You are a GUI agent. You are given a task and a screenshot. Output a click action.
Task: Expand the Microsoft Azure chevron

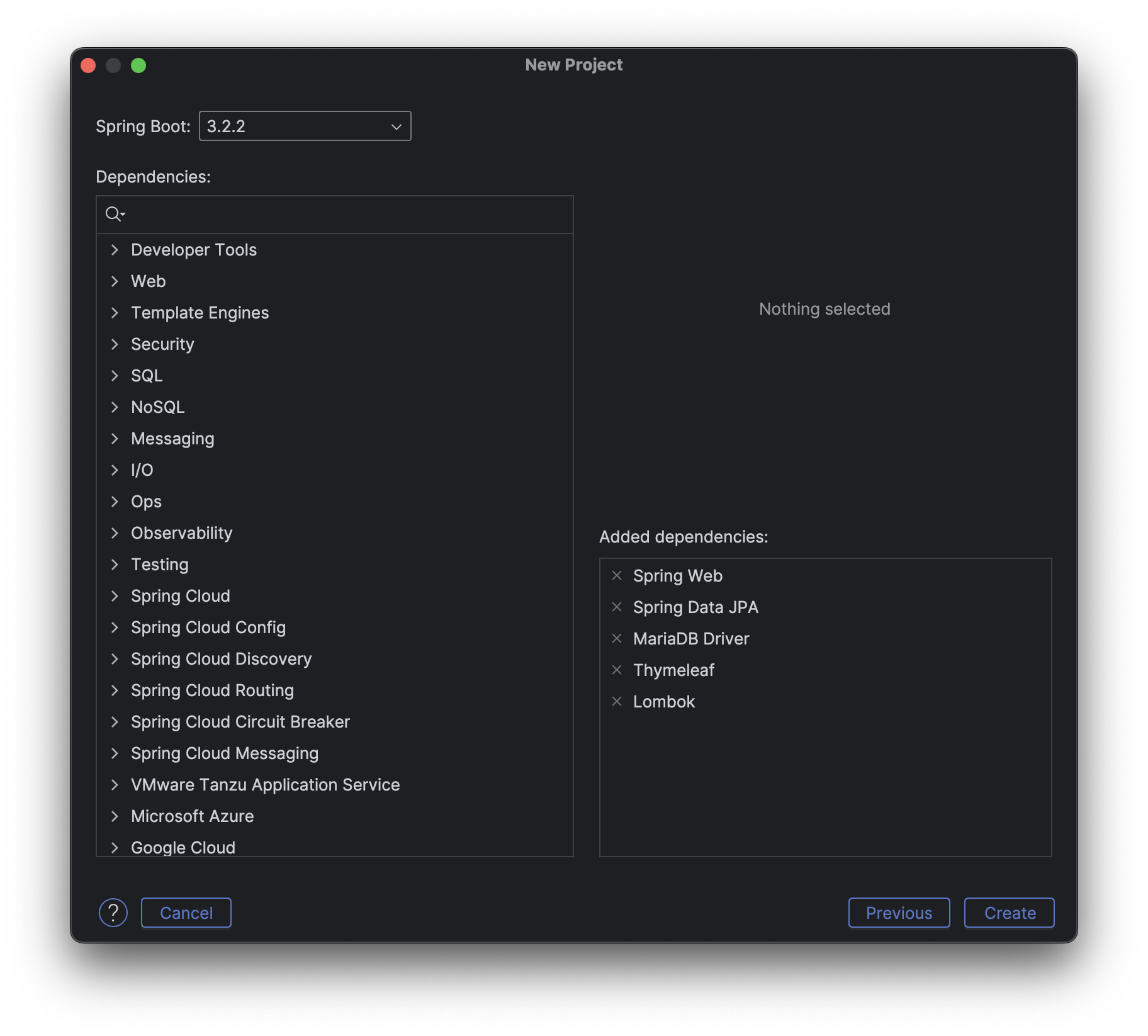115,816
